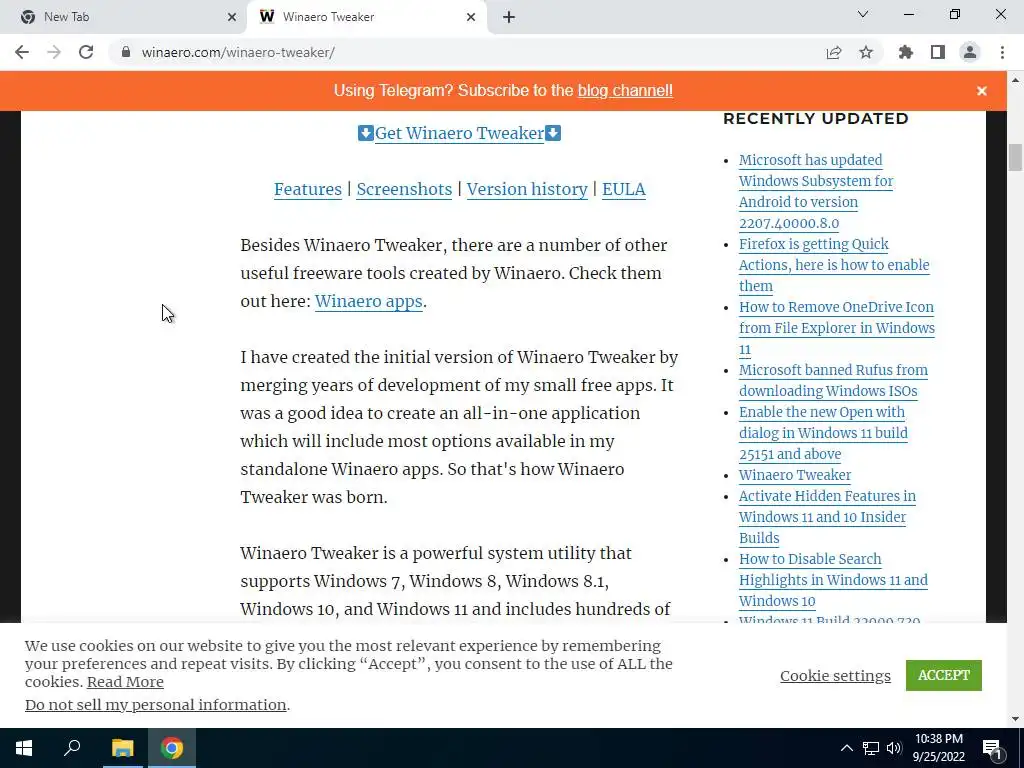Bookmark this page with the star icon
The height and width of the screenshot is (768, 1024).
(866, 52)
